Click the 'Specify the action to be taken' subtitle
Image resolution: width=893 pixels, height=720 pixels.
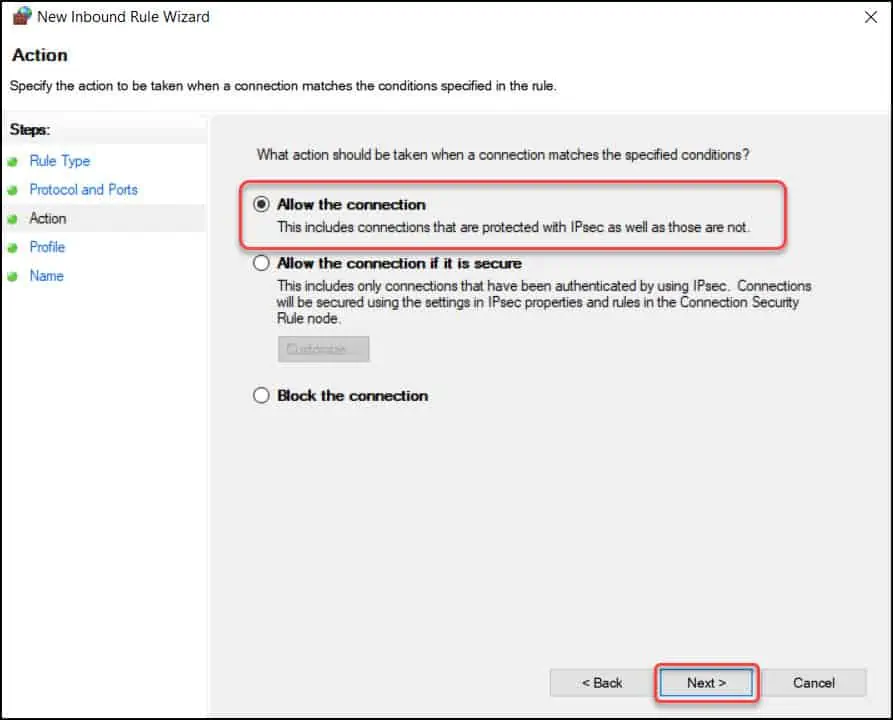283,86
